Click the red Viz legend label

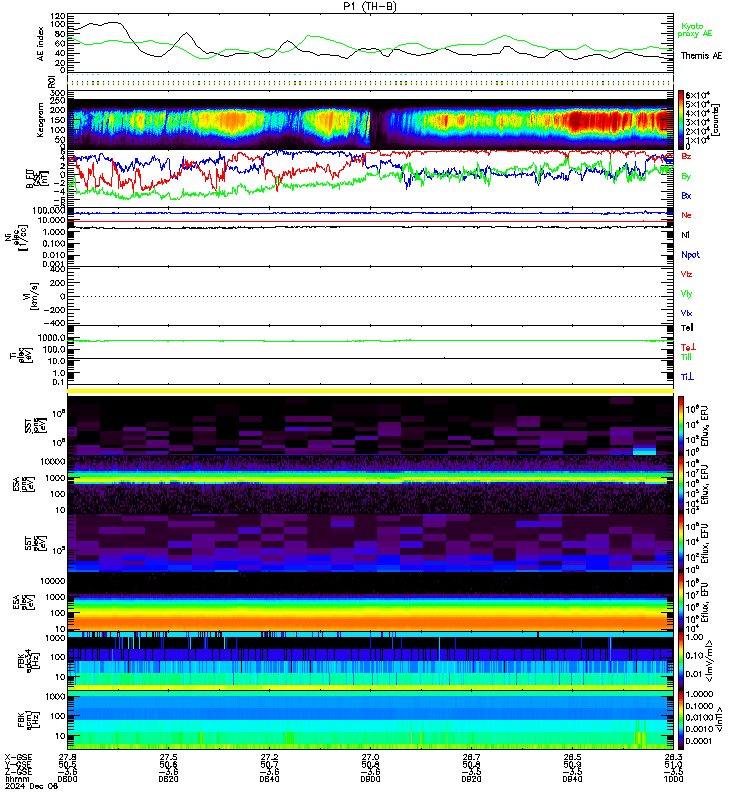coord(686,274)
